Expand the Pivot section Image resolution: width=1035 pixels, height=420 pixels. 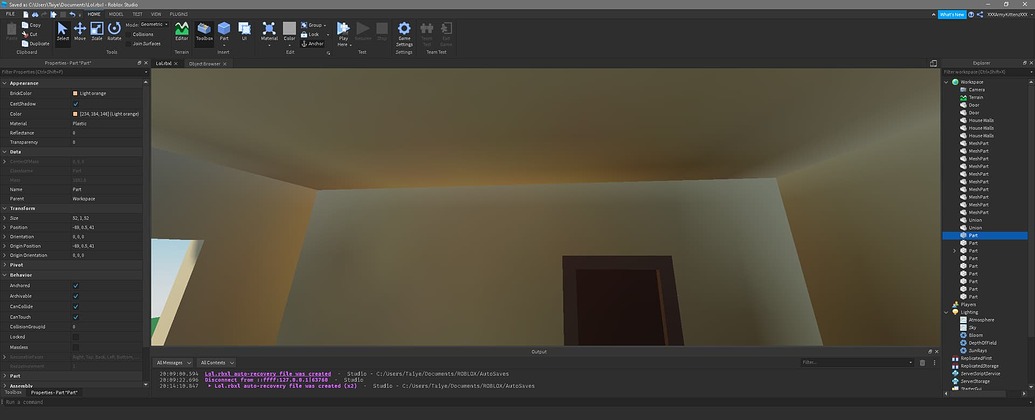click(x=5, y=265)
